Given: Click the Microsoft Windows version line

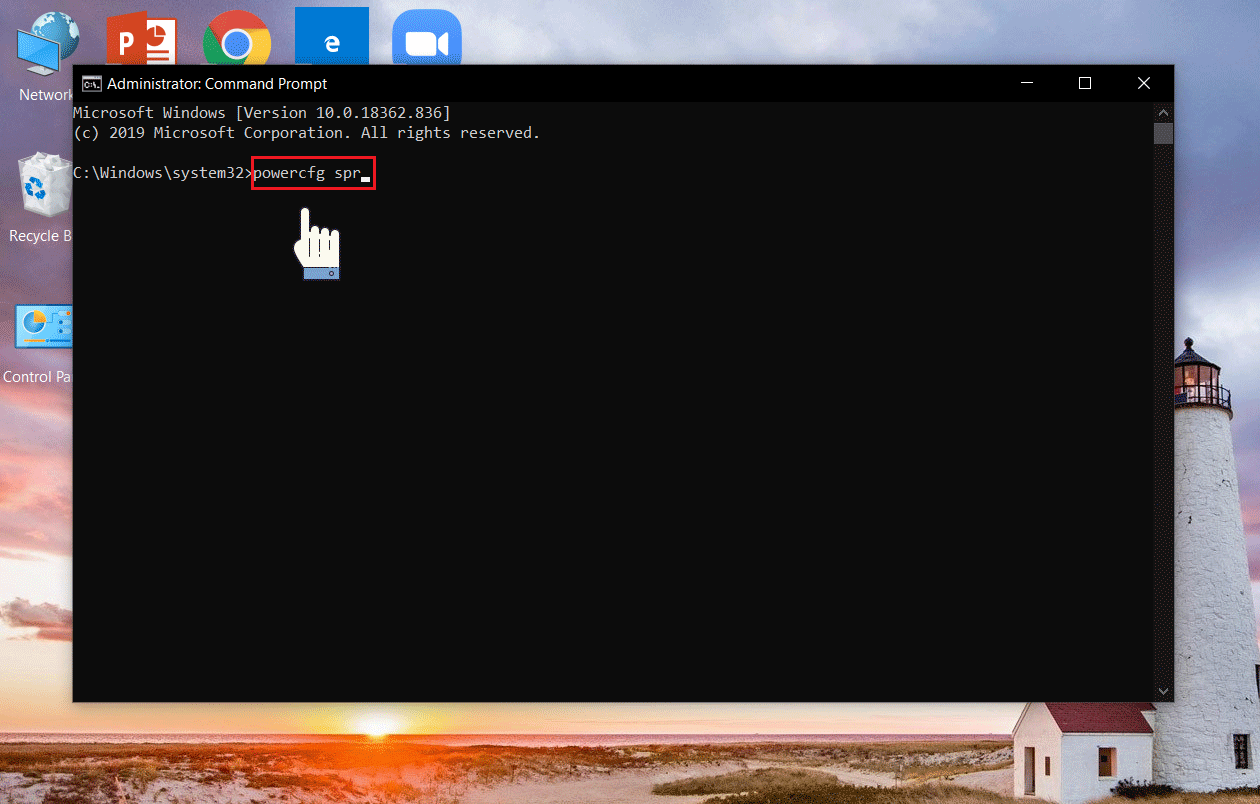Looking at the screenshot, I should click(x=262, y=112).
